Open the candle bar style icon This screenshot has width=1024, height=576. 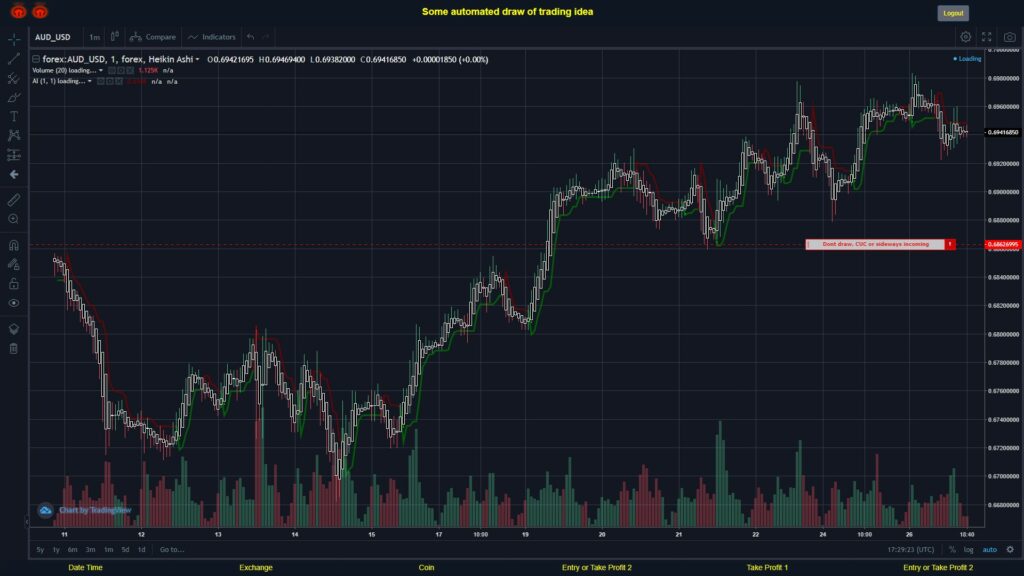click(114, 37)
